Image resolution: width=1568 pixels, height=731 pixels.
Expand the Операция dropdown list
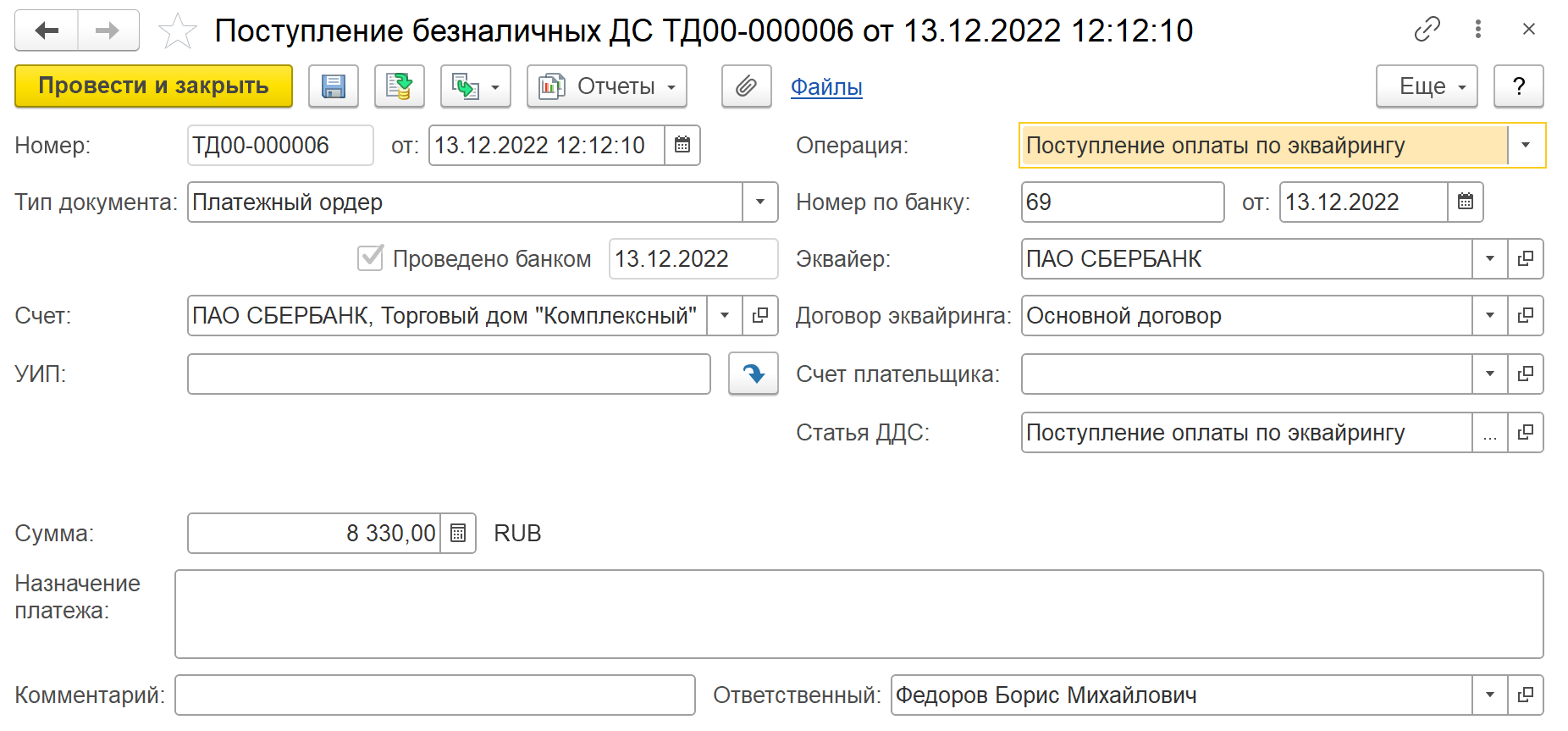[1526, 145]
